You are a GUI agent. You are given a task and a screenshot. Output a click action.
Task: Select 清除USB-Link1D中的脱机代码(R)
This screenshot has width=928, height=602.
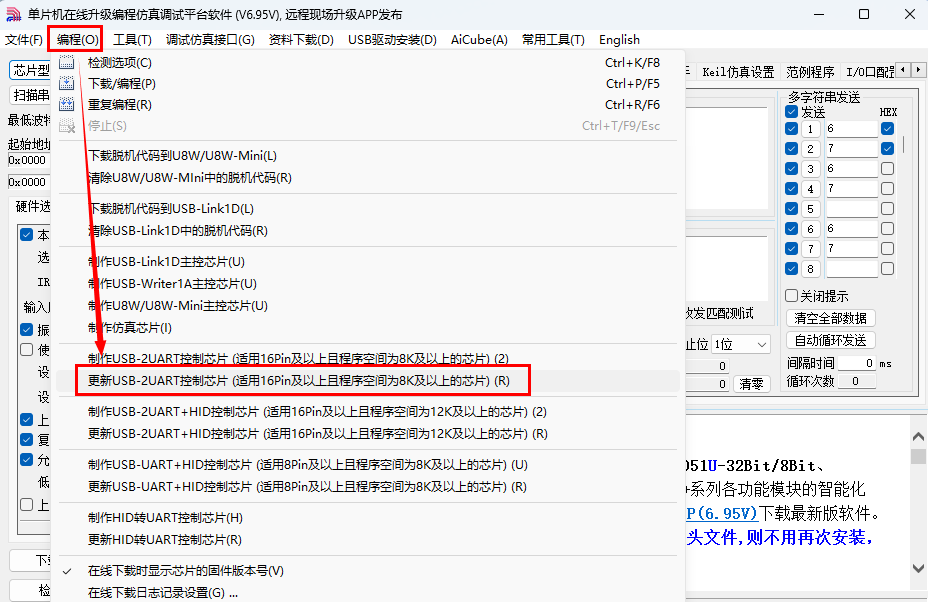pos(368,230)
